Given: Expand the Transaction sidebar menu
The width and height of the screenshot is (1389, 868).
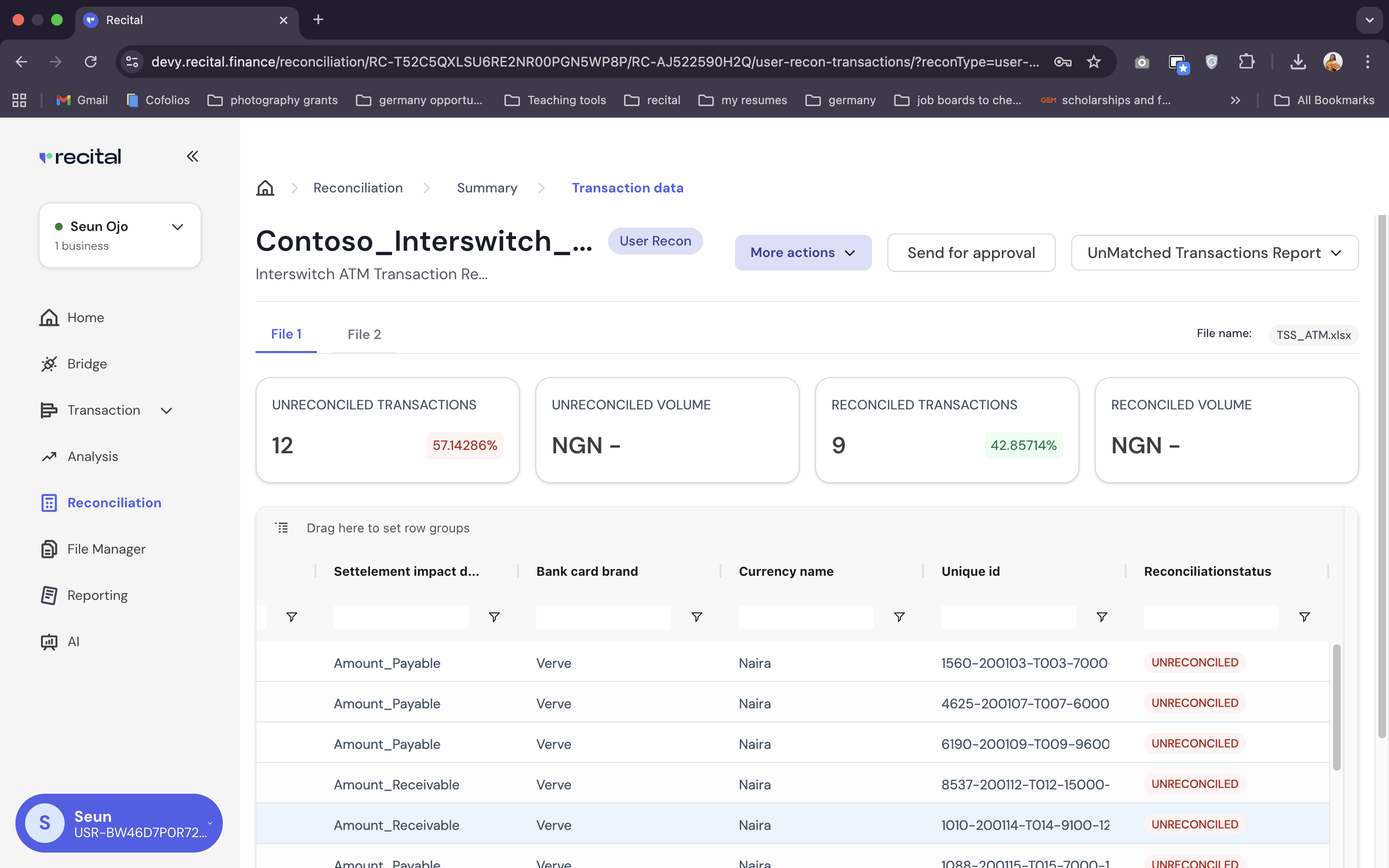Looking at the screenshot, I should pyautogui.click(x=166, y=410).
